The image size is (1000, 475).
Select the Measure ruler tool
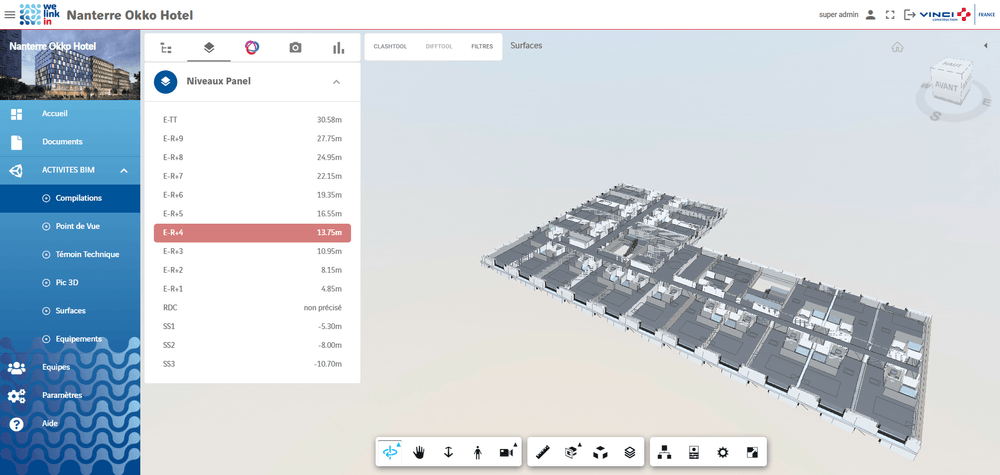point(543,452)
